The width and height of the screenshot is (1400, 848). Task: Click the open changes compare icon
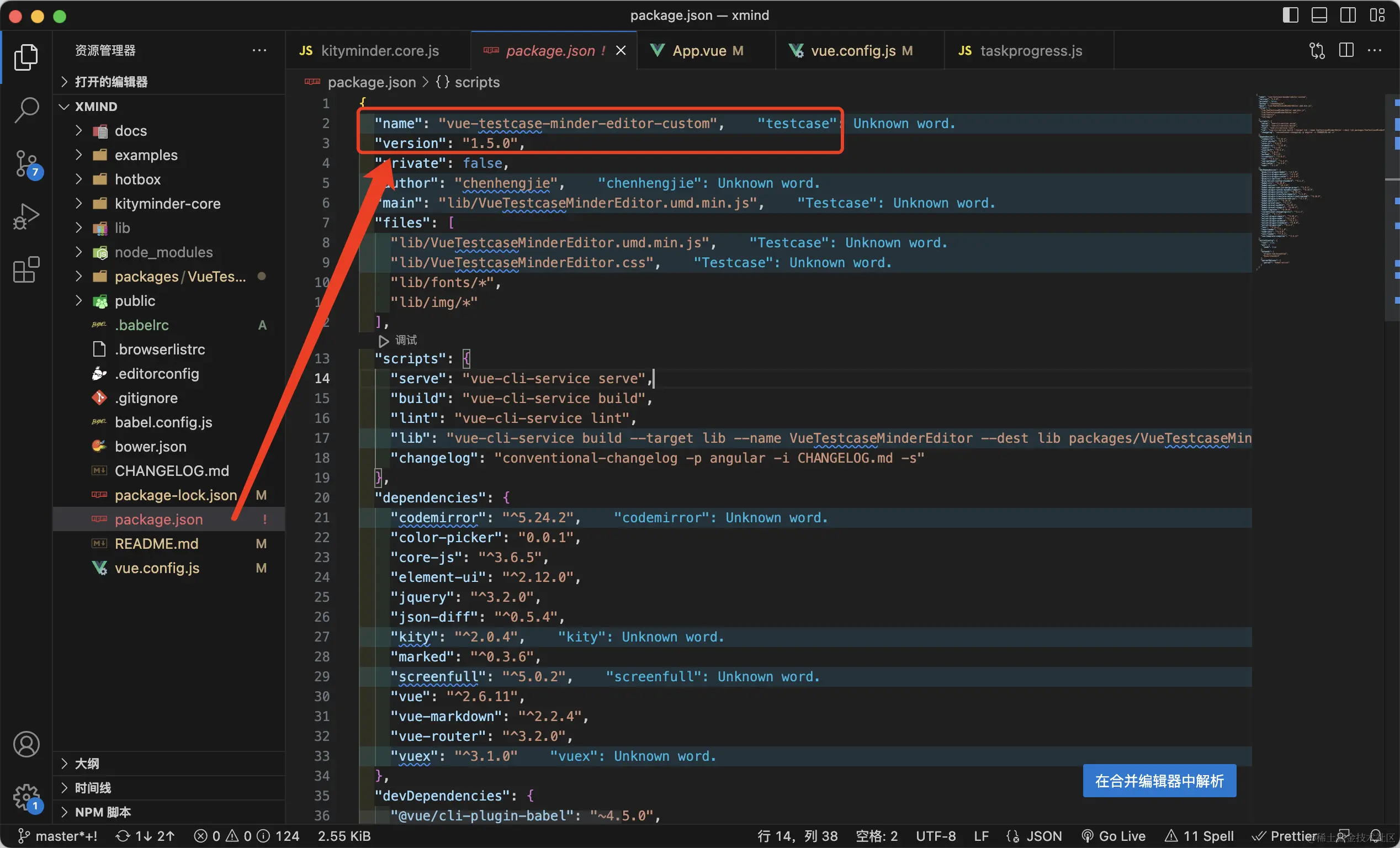[x=1317, y=51]
